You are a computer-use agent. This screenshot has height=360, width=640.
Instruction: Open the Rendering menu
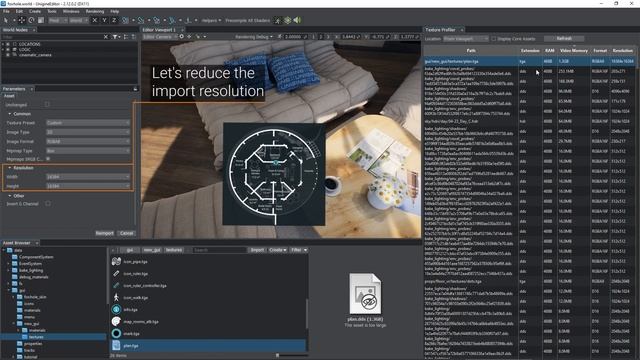click(x=95, y=11)
